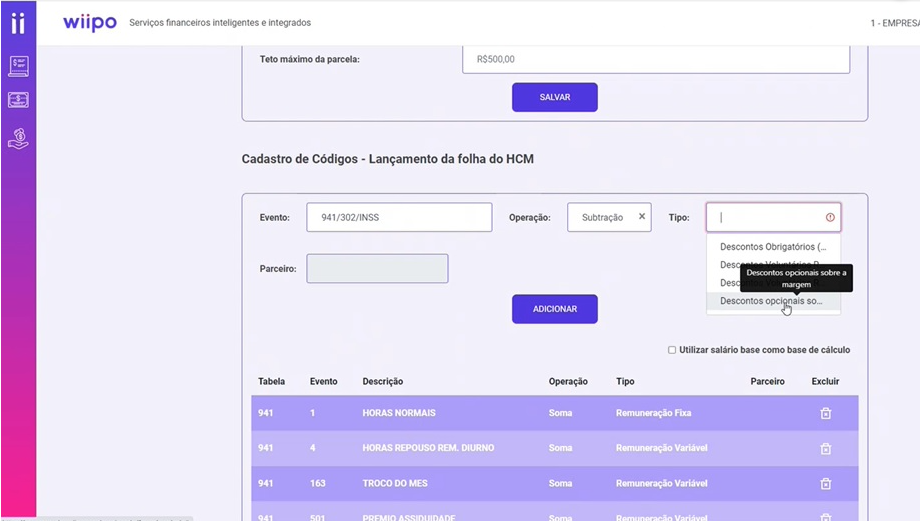Viewport: 920px width, 521px height.
Task: Click 'Remuneração Fixa' type cell
Action: point(654,413)
